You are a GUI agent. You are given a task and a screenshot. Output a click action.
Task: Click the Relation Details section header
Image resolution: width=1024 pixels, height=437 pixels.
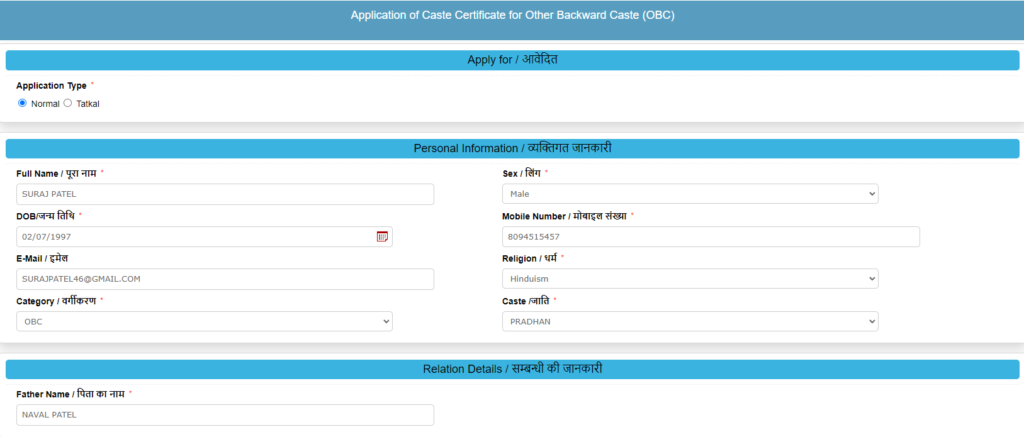513,369
